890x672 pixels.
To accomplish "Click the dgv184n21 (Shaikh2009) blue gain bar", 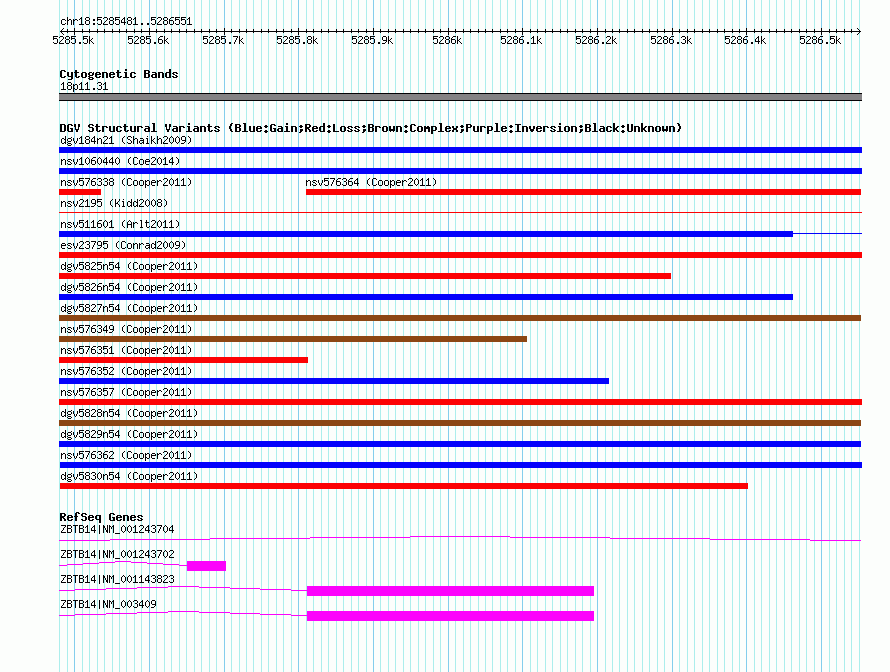I will (460, 150).
